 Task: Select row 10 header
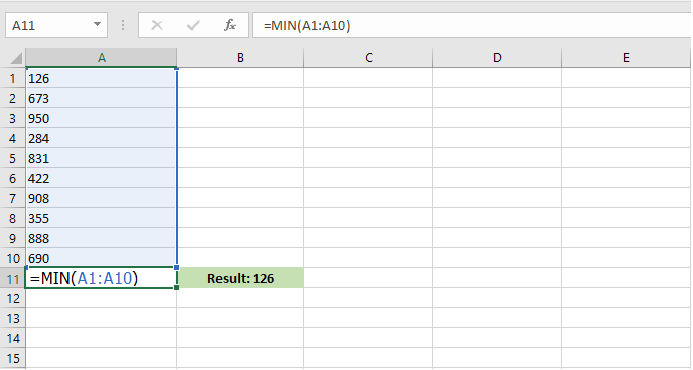coord(12,258)
